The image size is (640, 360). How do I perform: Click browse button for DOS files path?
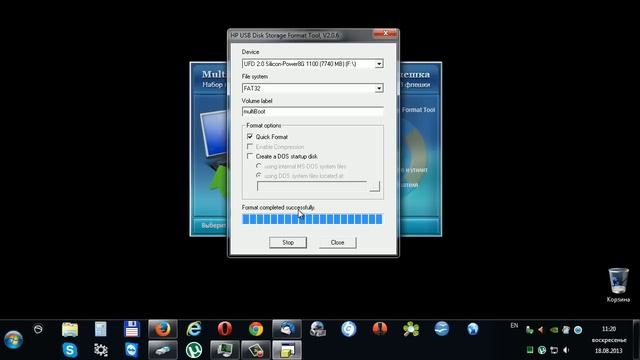(375, 186)
